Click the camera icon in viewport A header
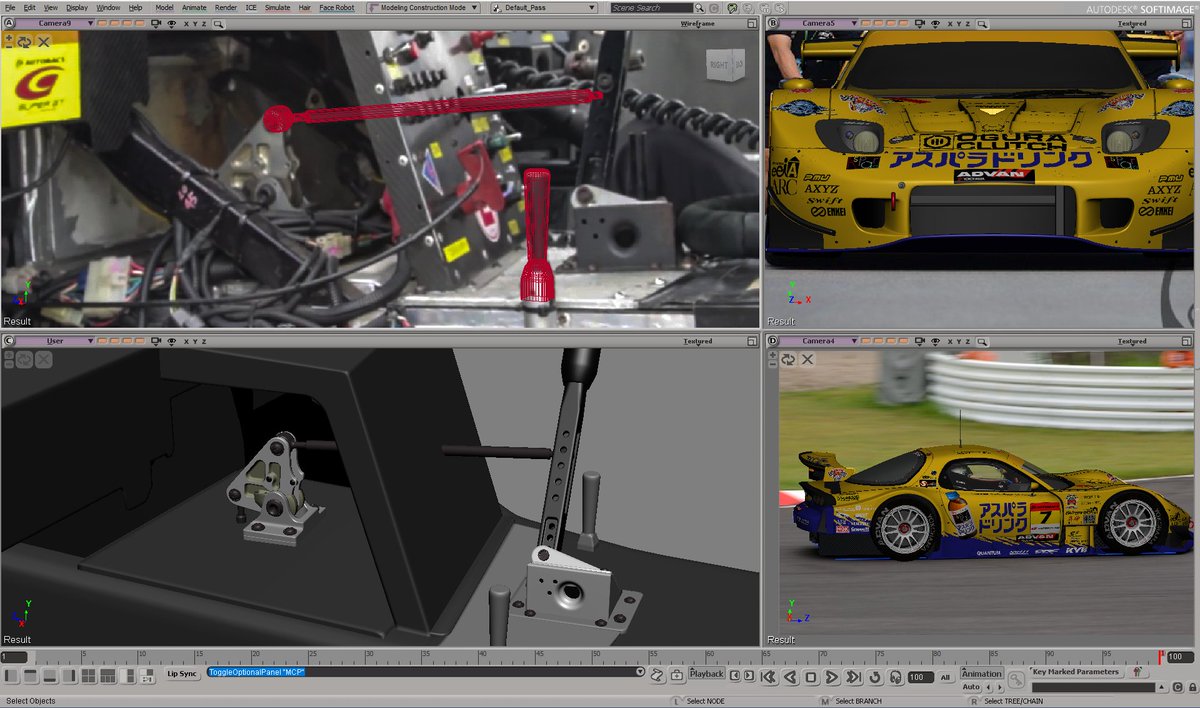Viewport: 1200px width, 708px height. (157, 23)
